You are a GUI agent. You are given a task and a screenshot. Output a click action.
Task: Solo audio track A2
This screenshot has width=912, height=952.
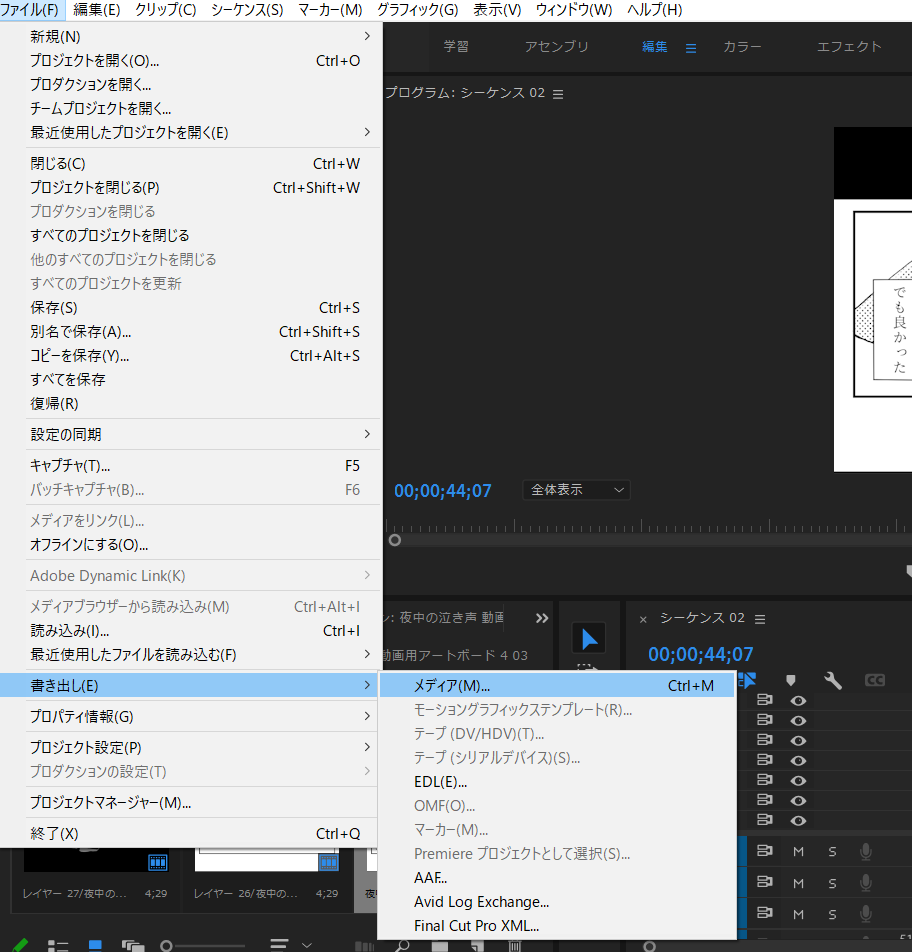(x=832, y=883)
